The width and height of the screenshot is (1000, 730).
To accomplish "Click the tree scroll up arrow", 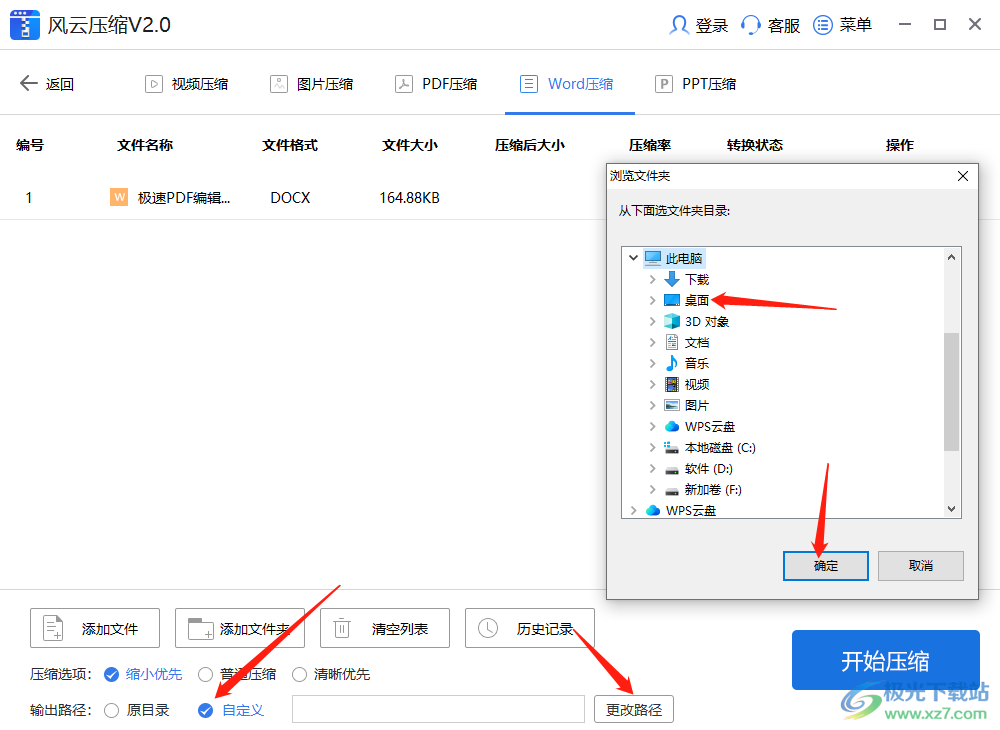I will click(952, 257).
